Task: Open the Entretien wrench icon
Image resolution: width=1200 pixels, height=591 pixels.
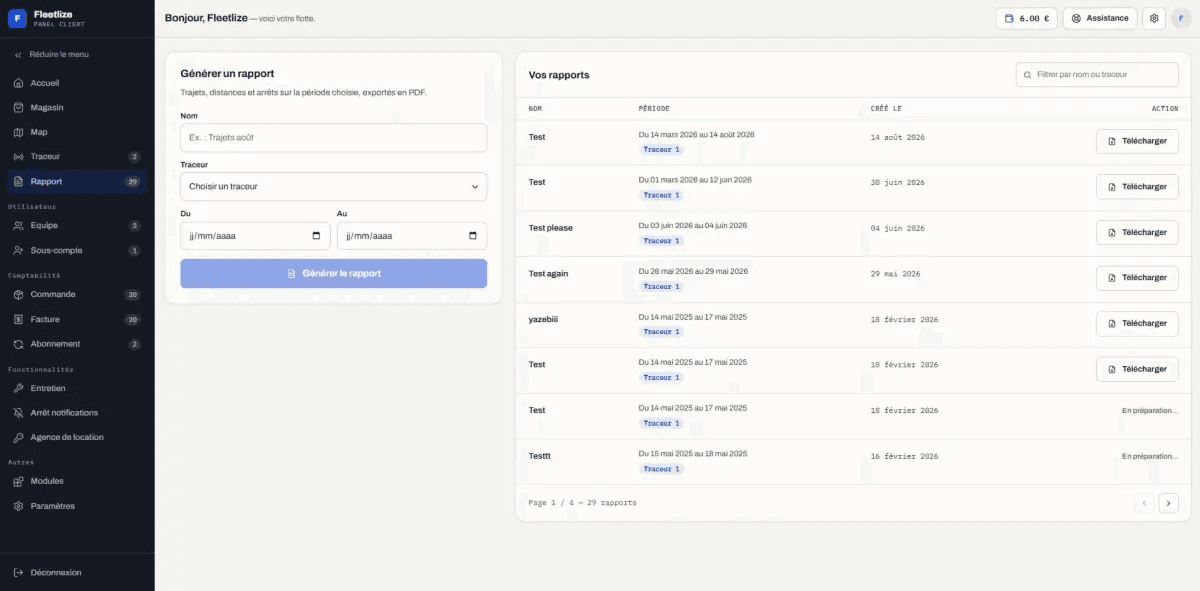Action: point(18,388)
